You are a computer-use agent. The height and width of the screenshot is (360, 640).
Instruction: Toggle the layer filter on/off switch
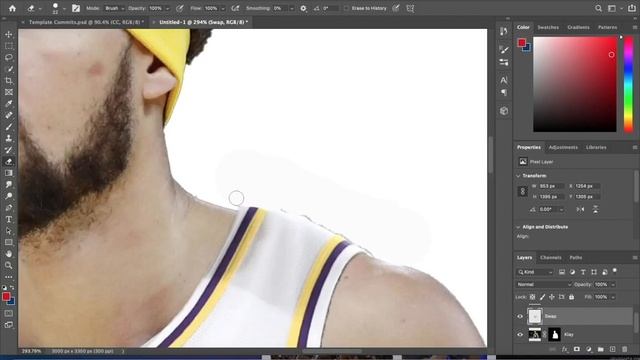point(615,271)
